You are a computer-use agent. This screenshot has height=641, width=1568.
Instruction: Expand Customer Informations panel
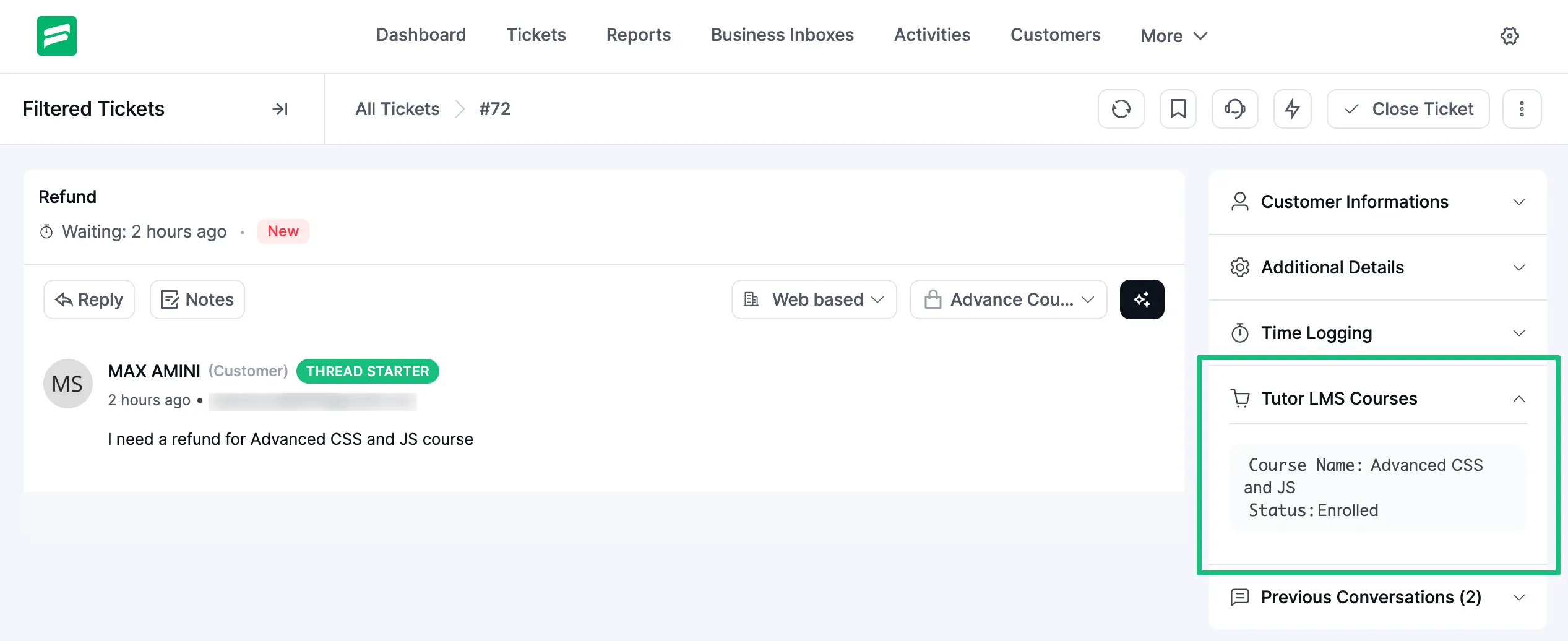click(1520, 202)
